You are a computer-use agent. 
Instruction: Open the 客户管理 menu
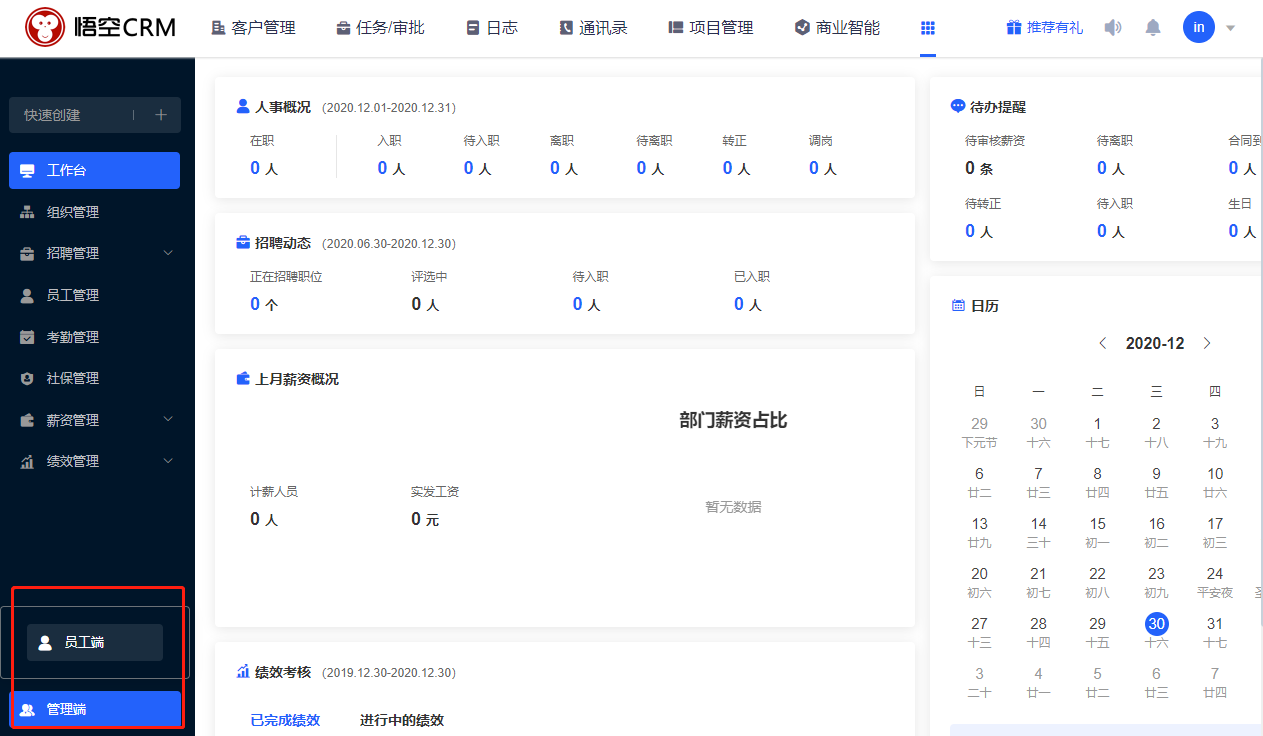pyautogui.click(x=253, y=28)
